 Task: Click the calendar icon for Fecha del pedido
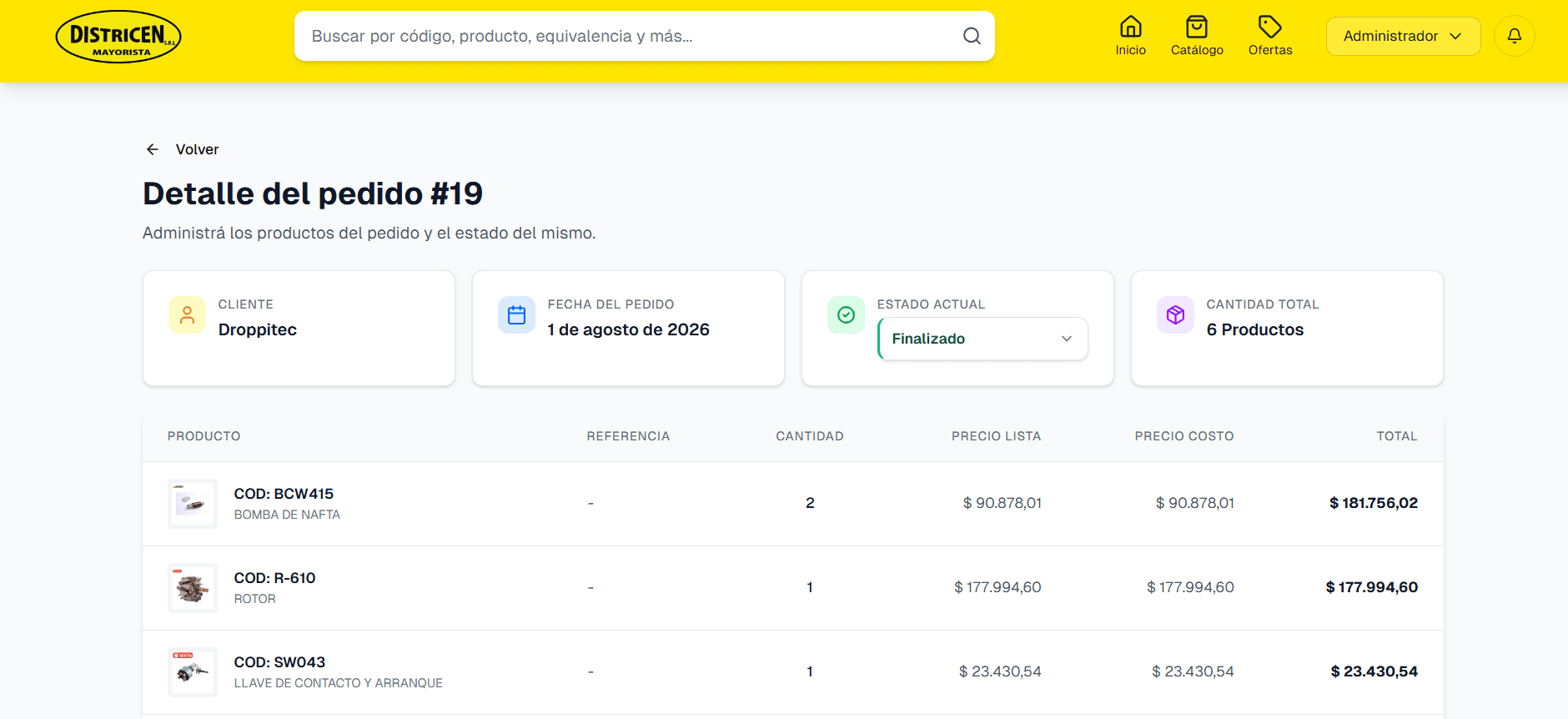516,315
